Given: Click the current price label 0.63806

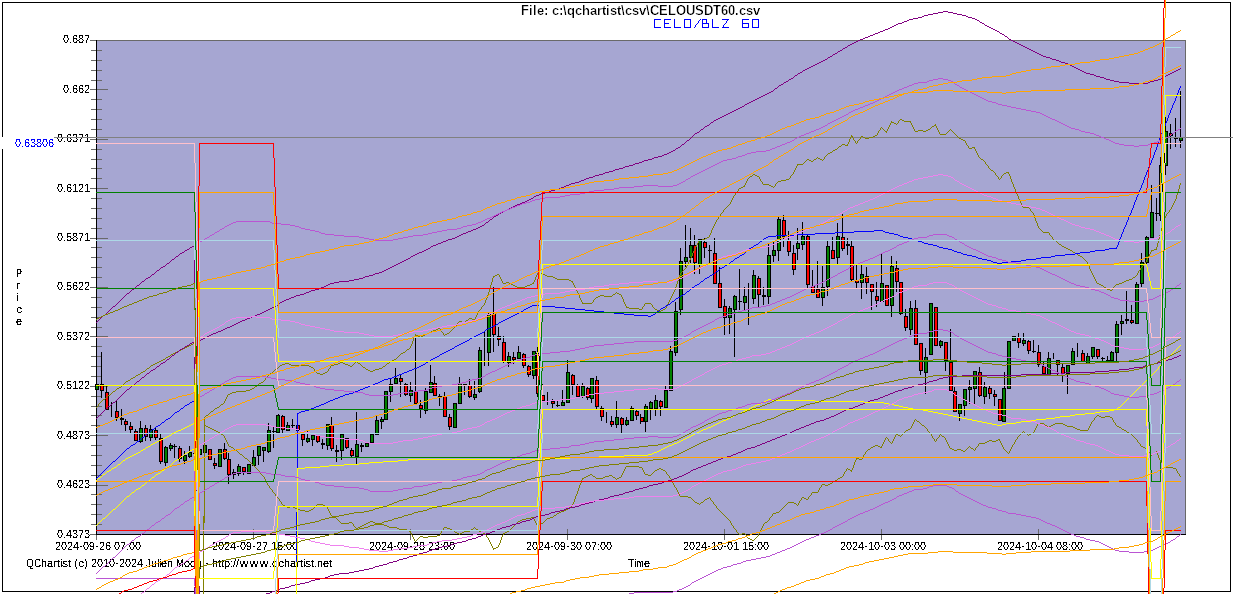Looking at the screenshot, I should [x=34, y=143].
